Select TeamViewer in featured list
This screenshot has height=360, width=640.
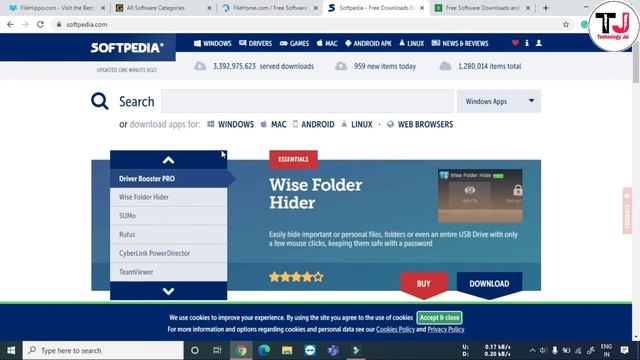tap(169, 272)
